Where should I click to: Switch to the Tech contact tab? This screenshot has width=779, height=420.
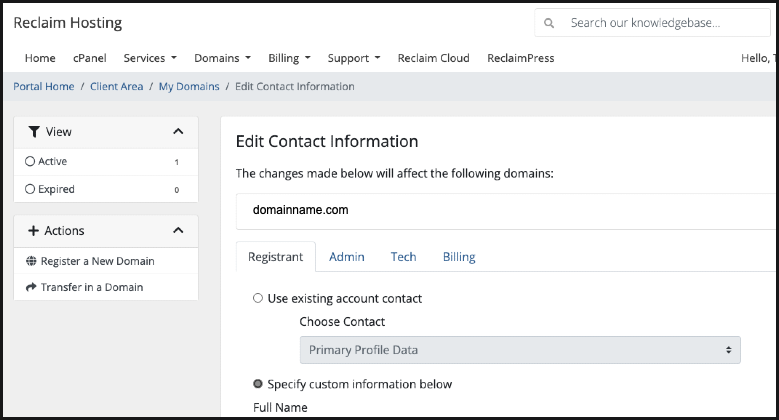[x=403, y=256]
